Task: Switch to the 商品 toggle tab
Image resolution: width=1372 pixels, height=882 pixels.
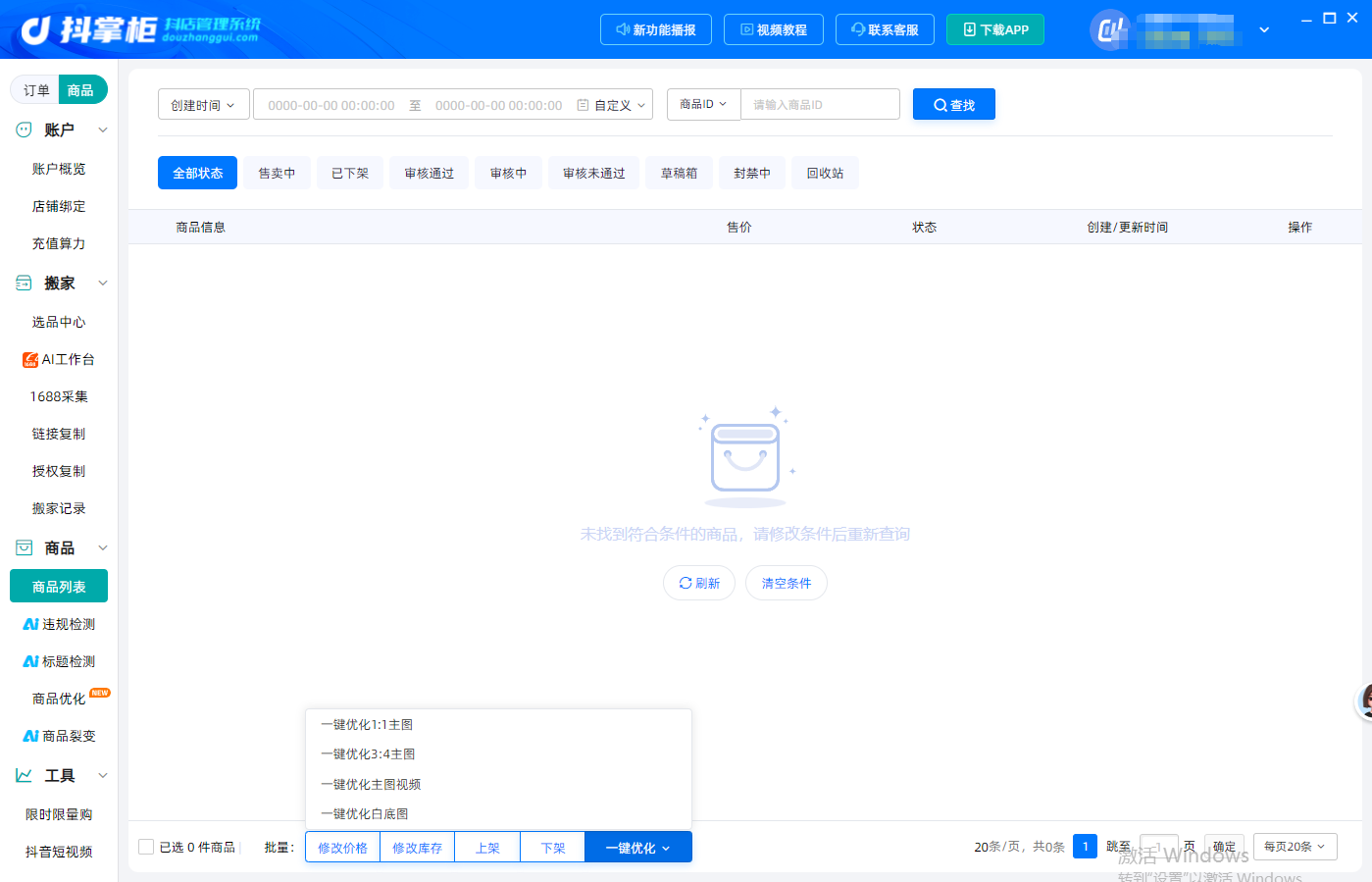Action: click(81, 89)
